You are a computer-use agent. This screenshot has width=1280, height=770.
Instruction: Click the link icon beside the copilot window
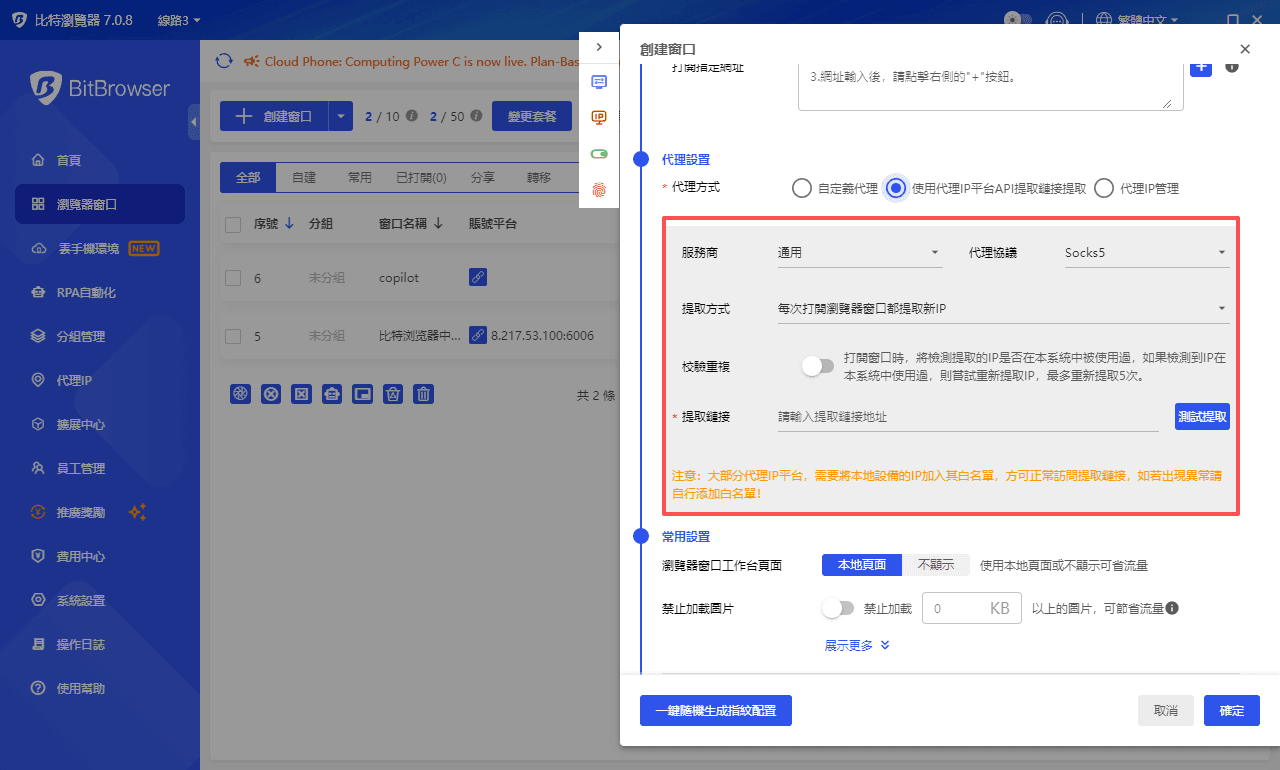point(477,277)
